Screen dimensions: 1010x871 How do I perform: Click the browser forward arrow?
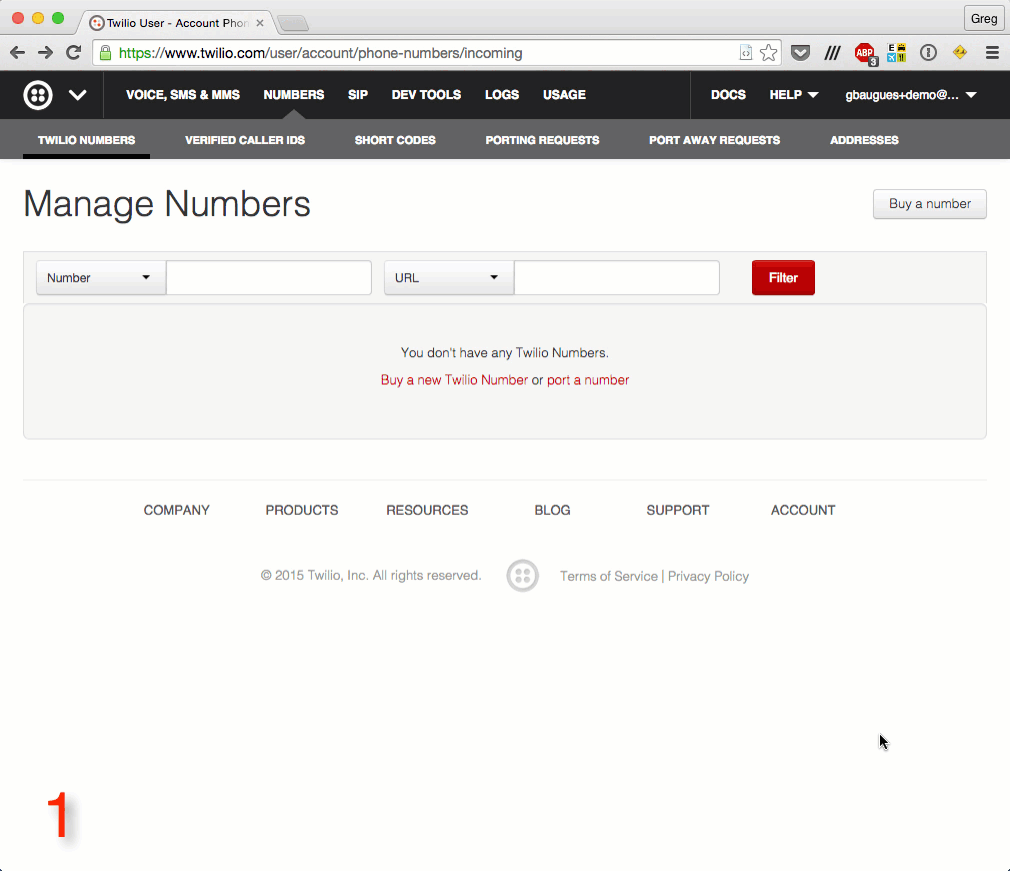(45, 53)
